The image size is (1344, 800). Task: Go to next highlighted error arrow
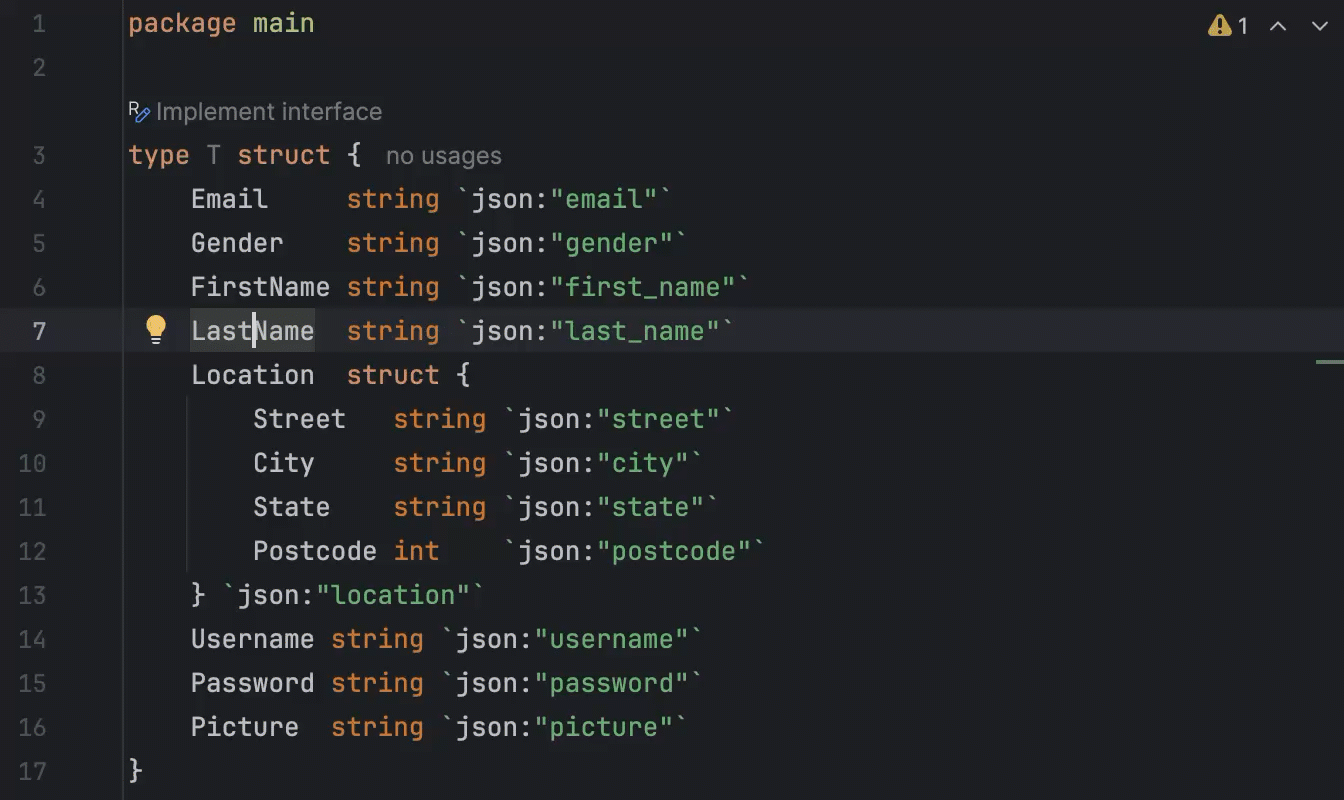click(1319, 26)
